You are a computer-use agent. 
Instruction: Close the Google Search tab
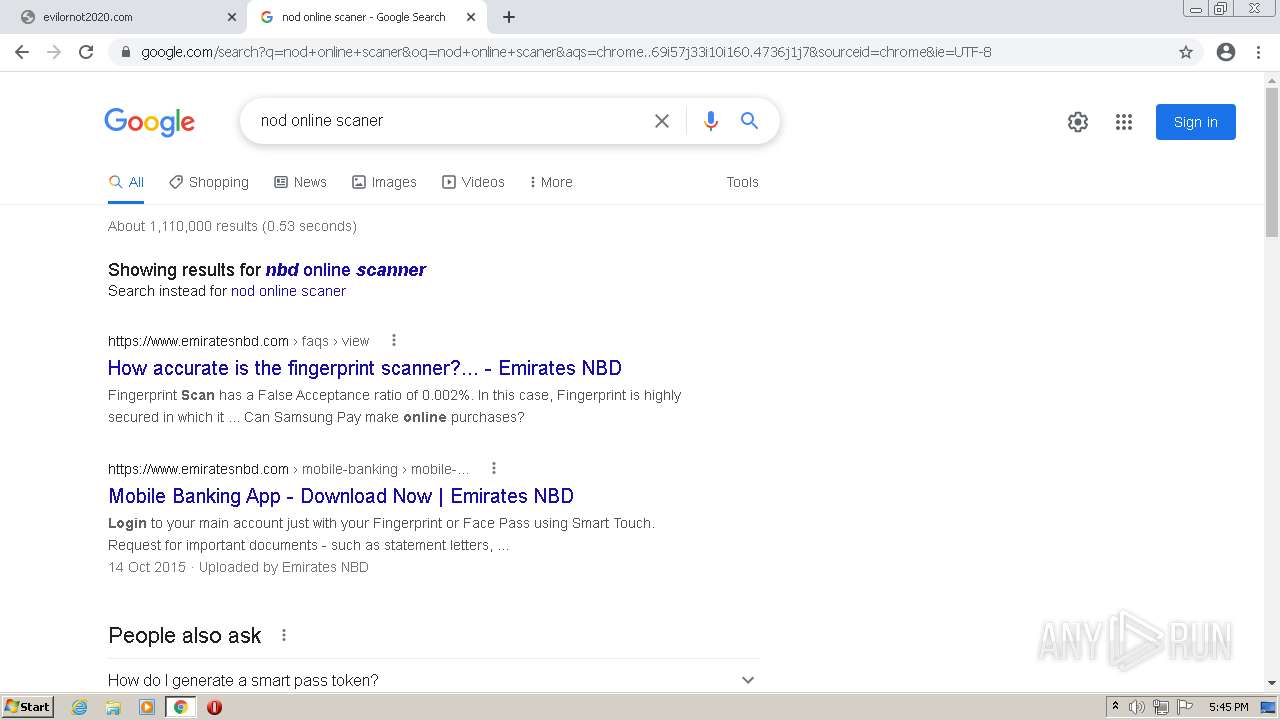click(x=471, y=17)
